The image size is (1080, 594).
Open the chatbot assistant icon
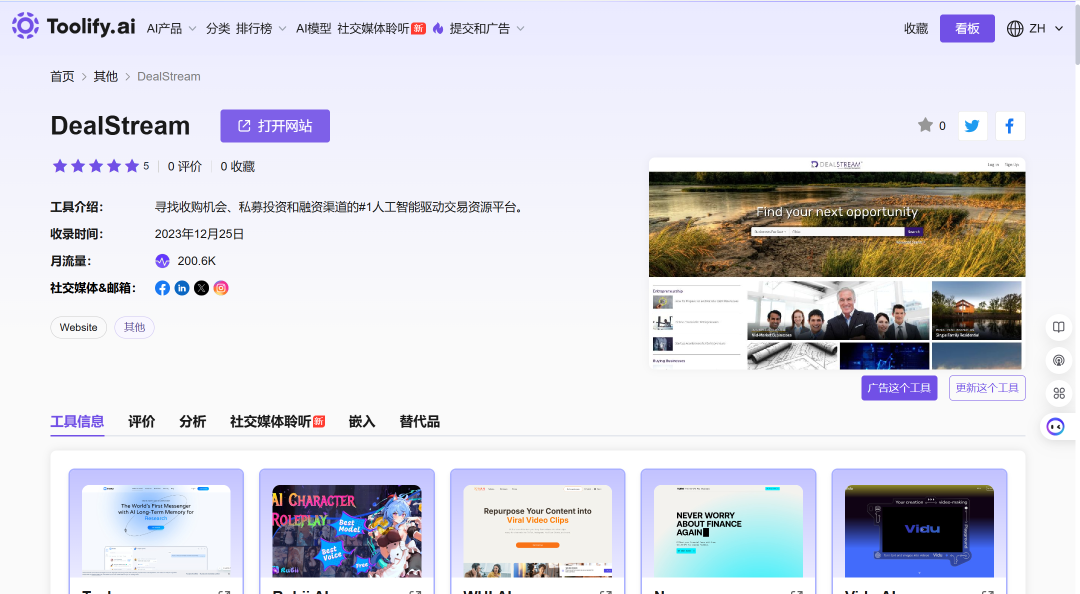[1055, 427]
